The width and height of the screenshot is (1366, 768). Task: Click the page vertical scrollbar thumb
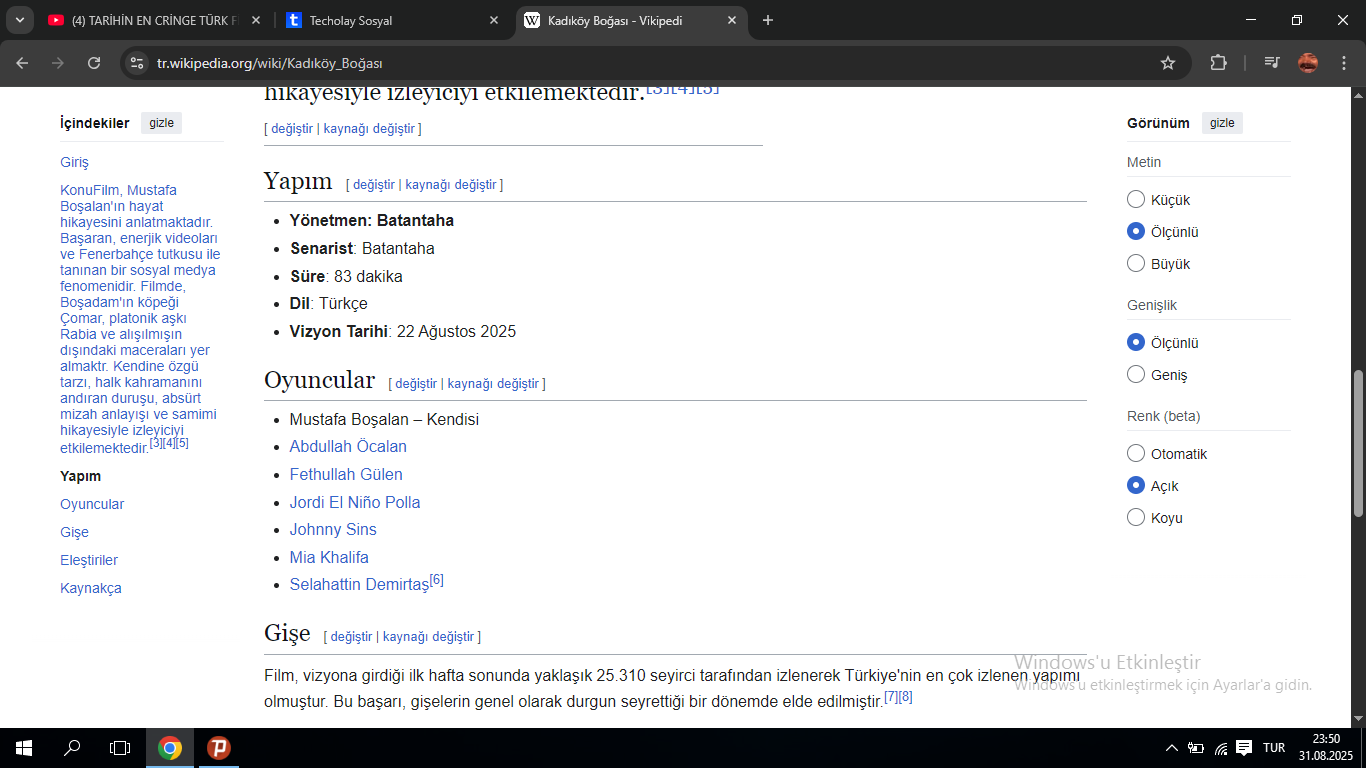[x=1358, y=443]
